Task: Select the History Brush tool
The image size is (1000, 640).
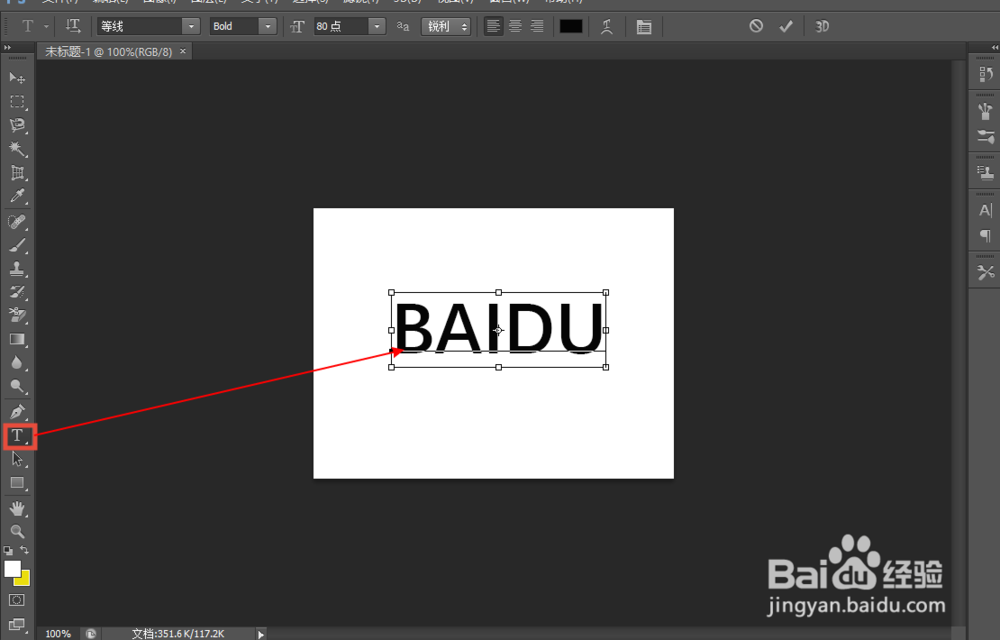Action: pos(17,293)
